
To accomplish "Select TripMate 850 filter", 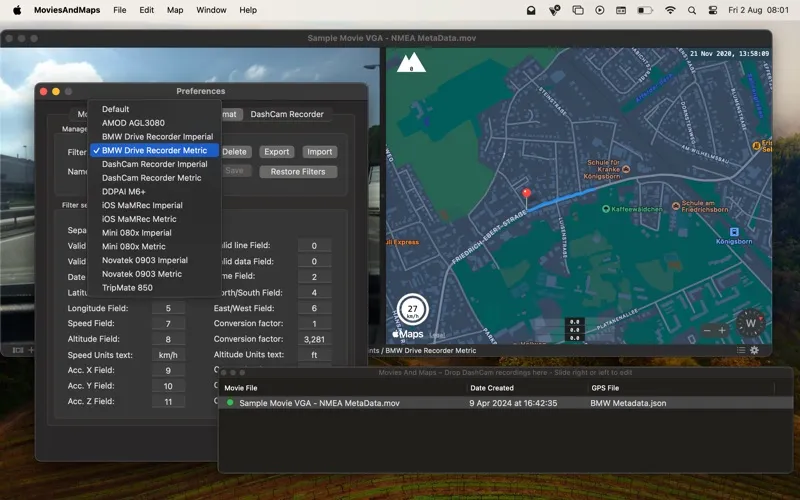I will [155, 288].
